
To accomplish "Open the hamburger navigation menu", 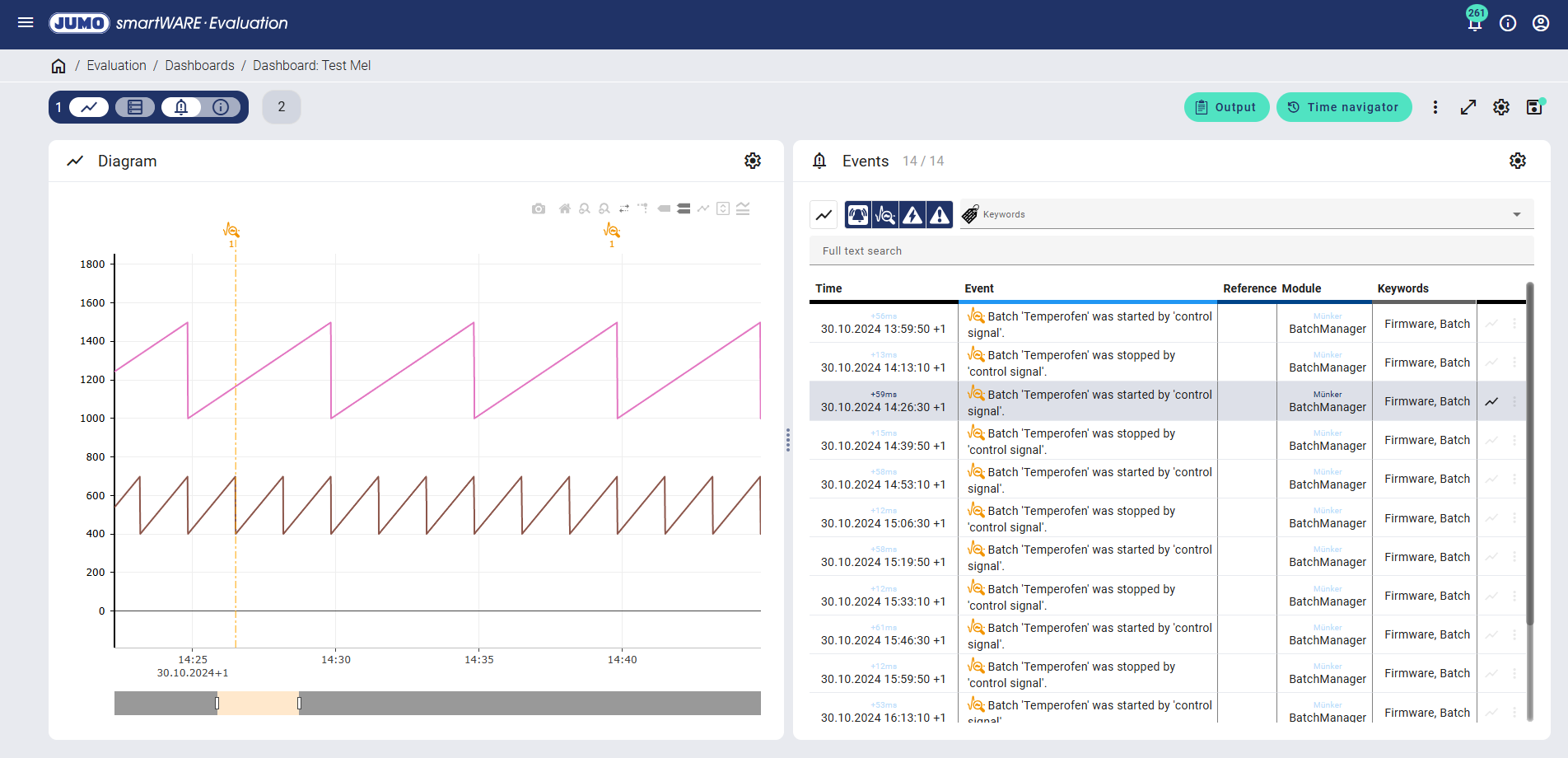I will (26, 23).
